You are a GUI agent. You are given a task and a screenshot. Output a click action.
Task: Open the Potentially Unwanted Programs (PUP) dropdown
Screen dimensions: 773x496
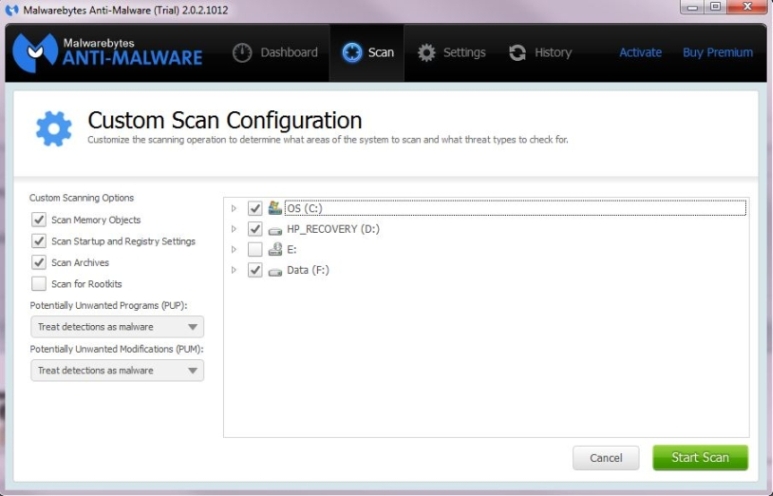tap(117, 327)
